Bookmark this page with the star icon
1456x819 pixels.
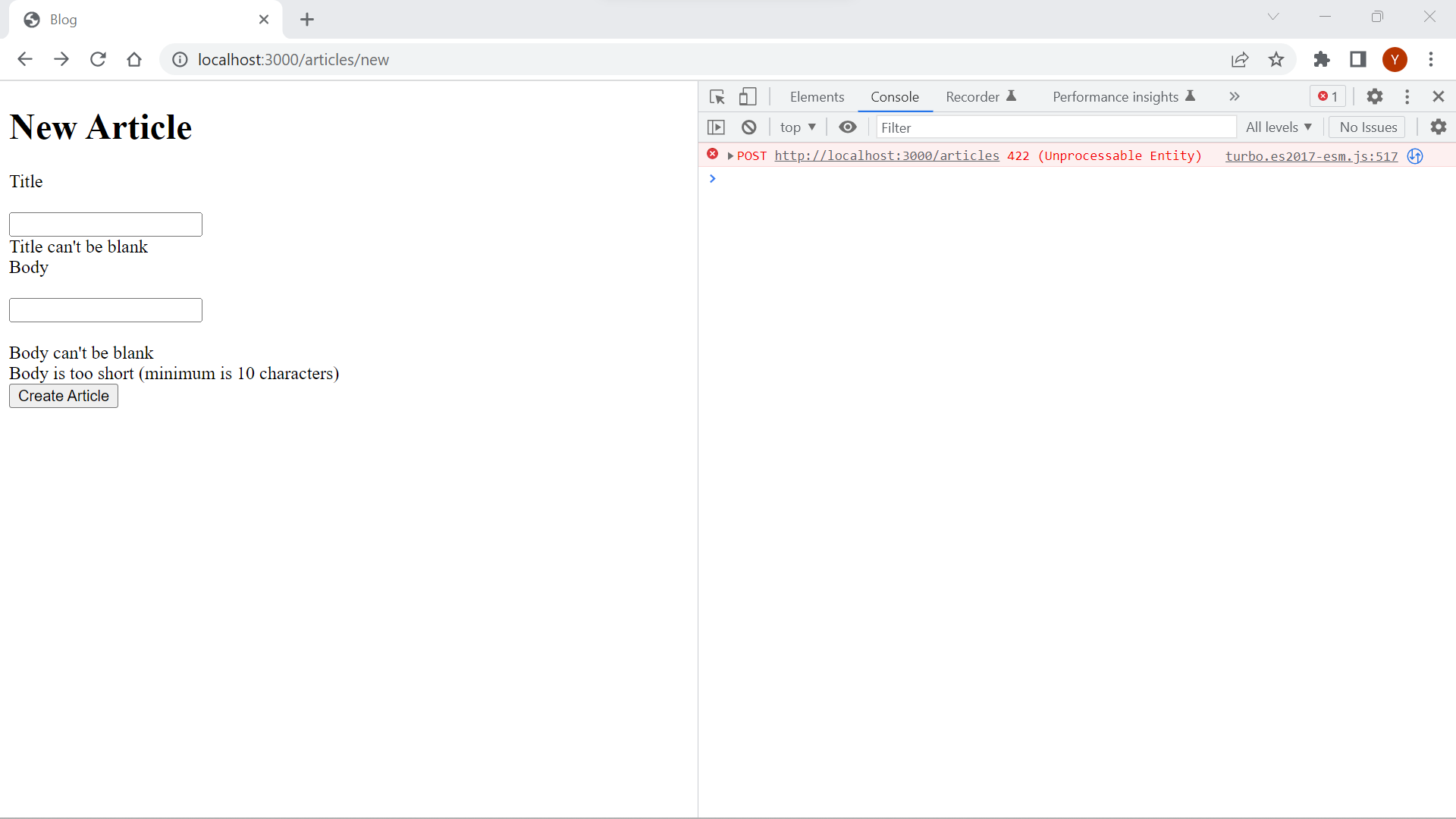click(x=1276, y=60)
